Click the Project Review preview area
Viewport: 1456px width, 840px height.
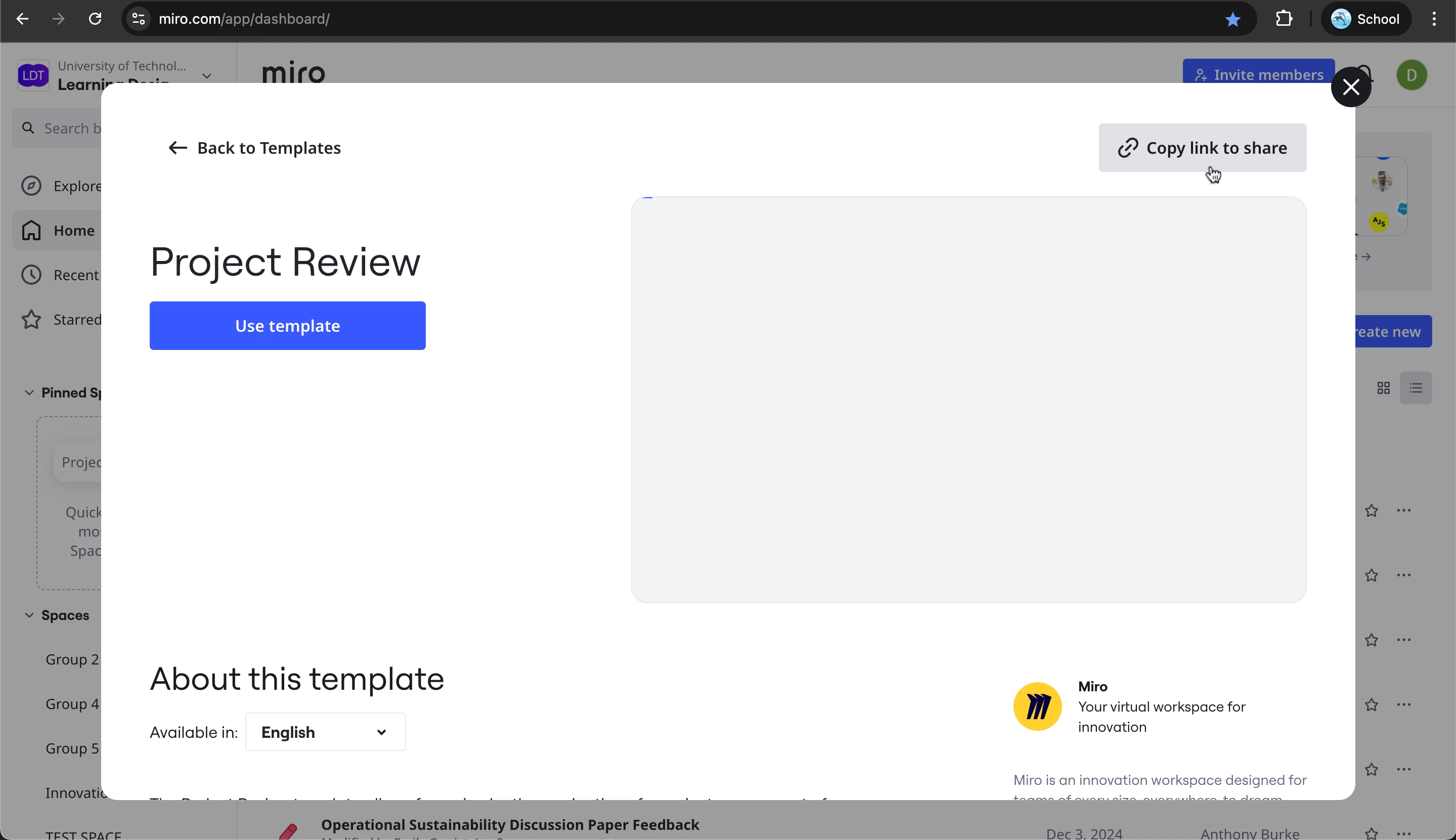968,400
